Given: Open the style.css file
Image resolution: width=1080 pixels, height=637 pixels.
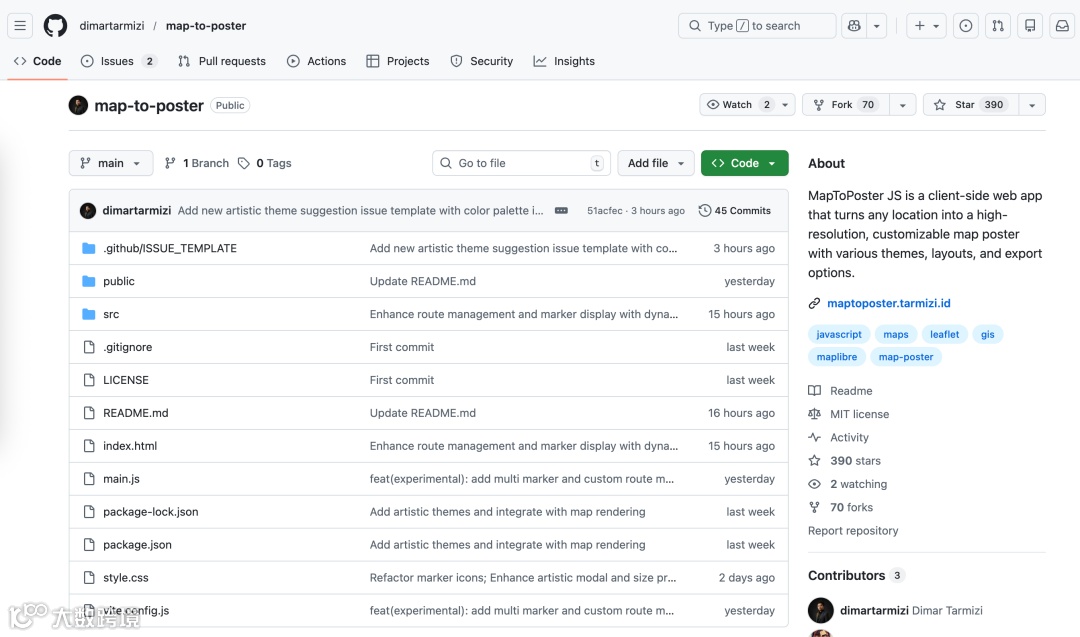Looking at the screenshot, I should (125, 578).
